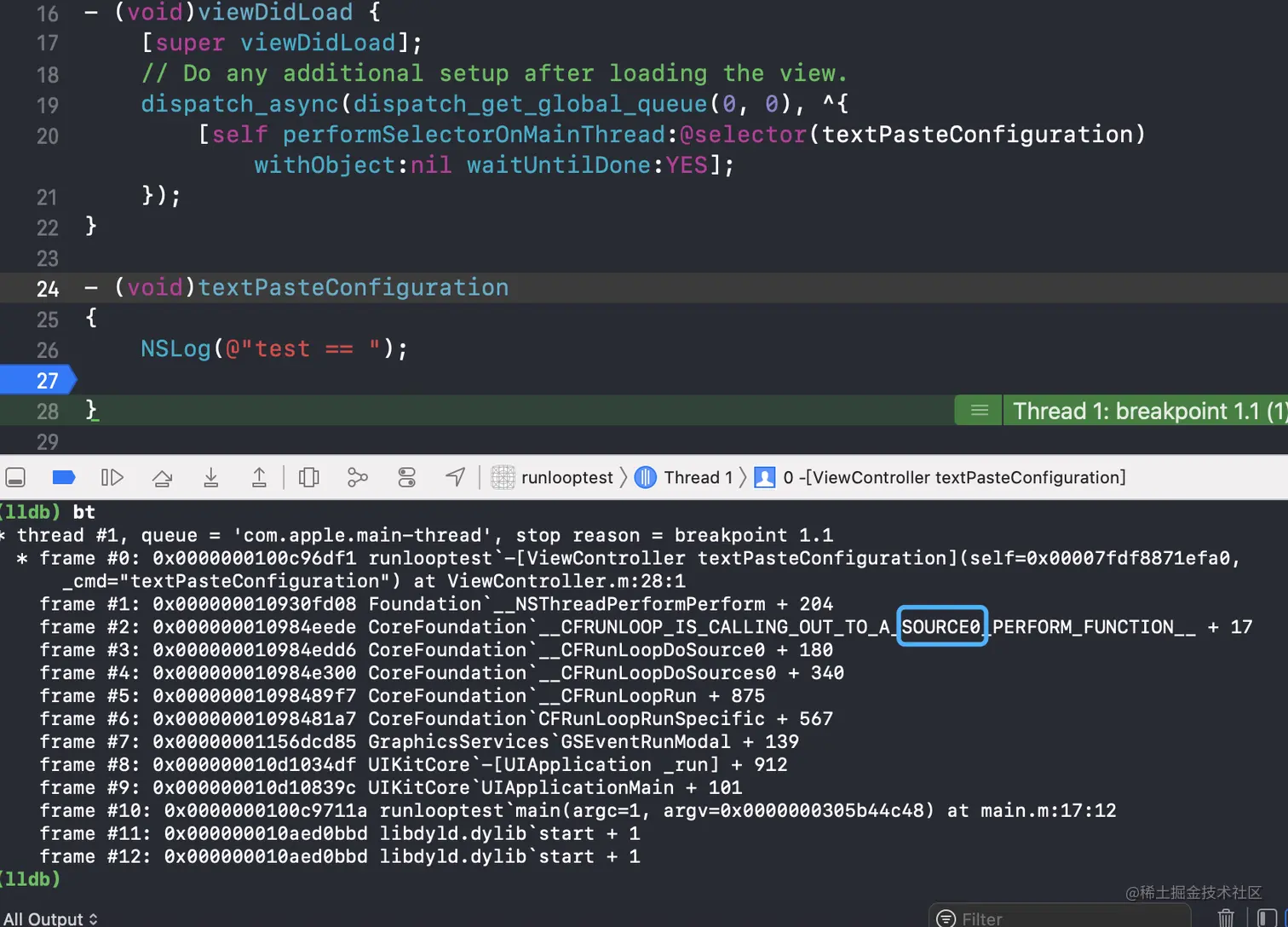Image resolution: width=1288 pixels, height=927 pixels.
Task: Click dispatch_get_global_queue on line 19
Action: click(530, 104)
